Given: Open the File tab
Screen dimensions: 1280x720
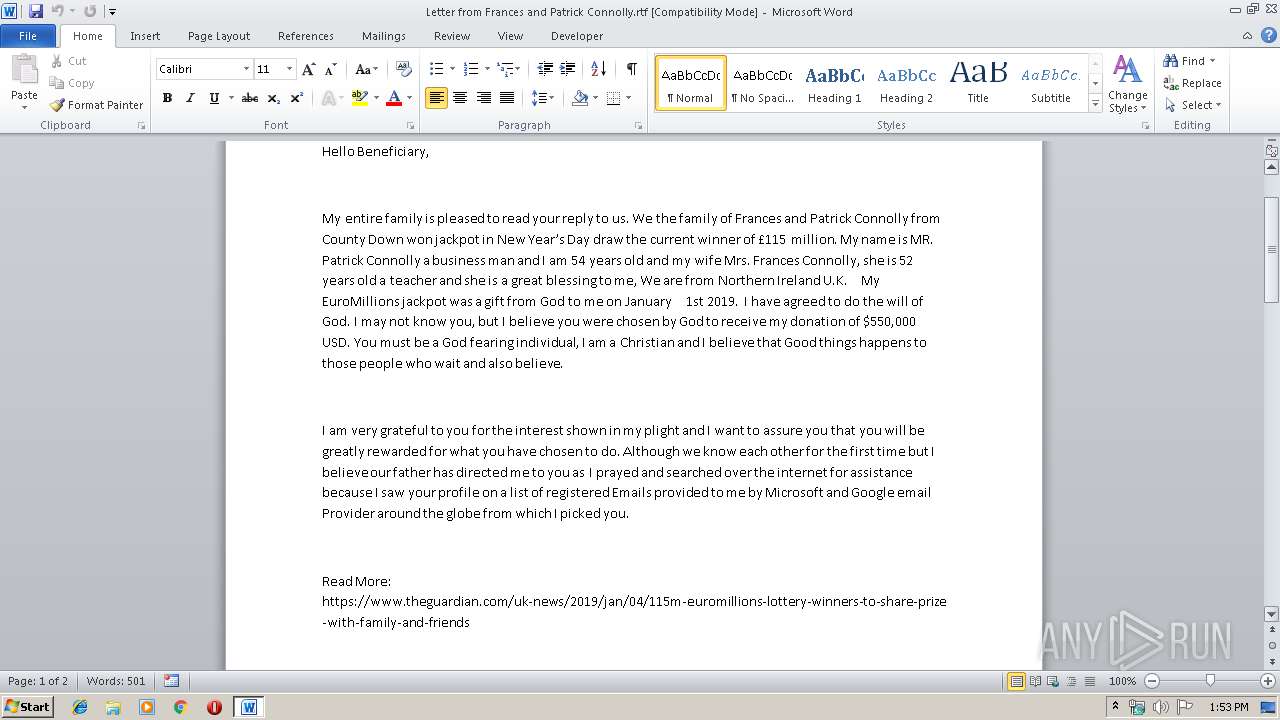Looking at the screenshot, I should coord(28,36).
